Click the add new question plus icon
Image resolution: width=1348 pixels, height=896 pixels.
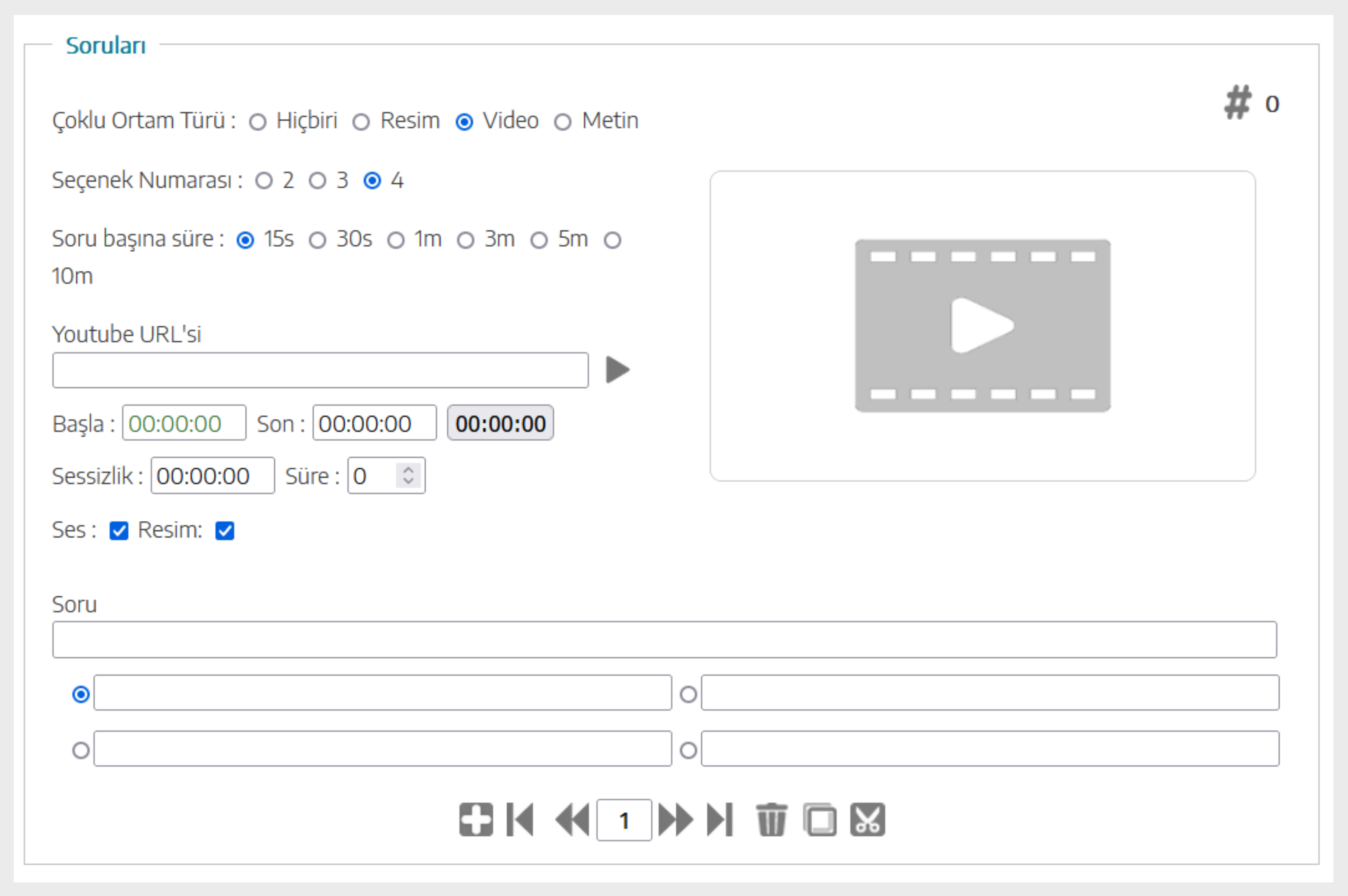[x=476, y=820]
